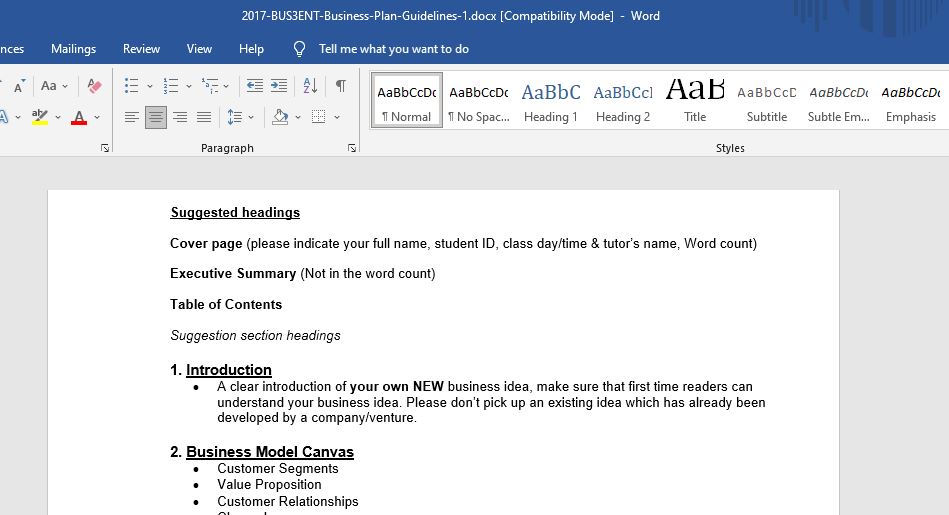Open borders dropdown arrow
949x515 pixels.
(x=337, y=117)
